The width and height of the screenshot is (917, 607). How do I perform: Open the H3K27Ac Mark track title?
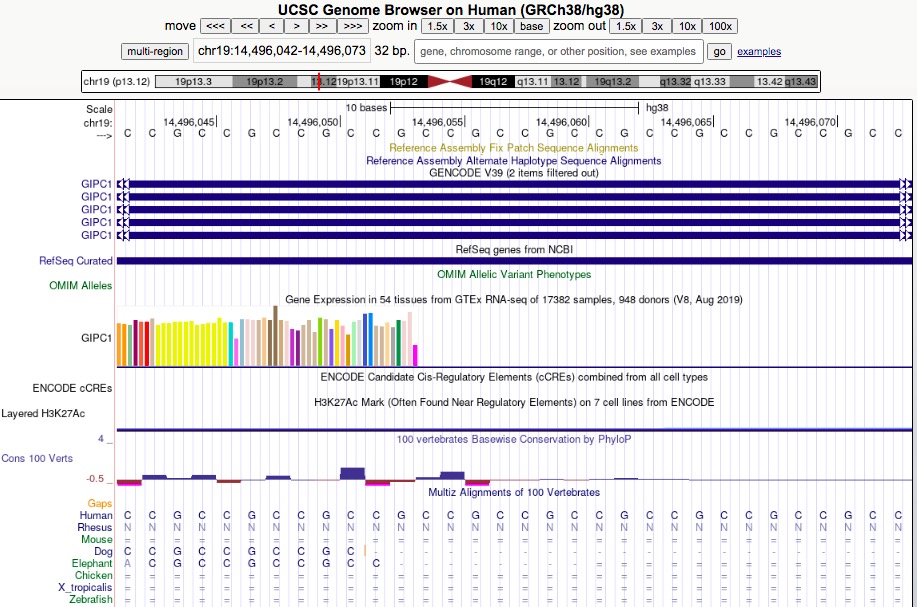(x=513, y=402)
